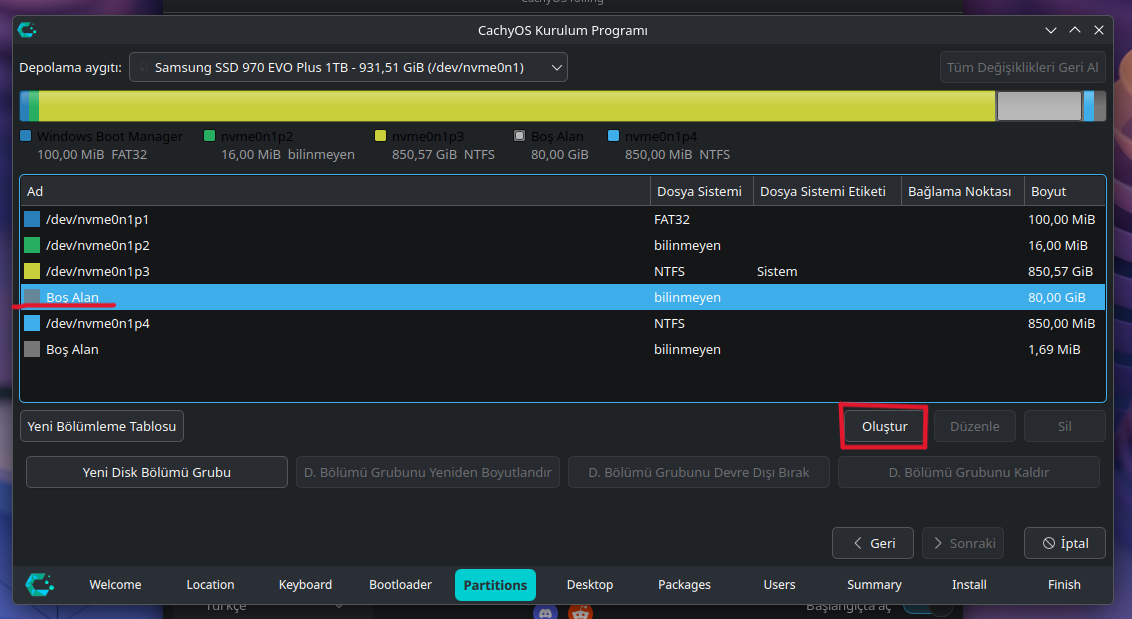The image size is (1132, 619).
Task: Click the blue Windows Boot Manager legend swatch
Action: click(x=26, y=136)
